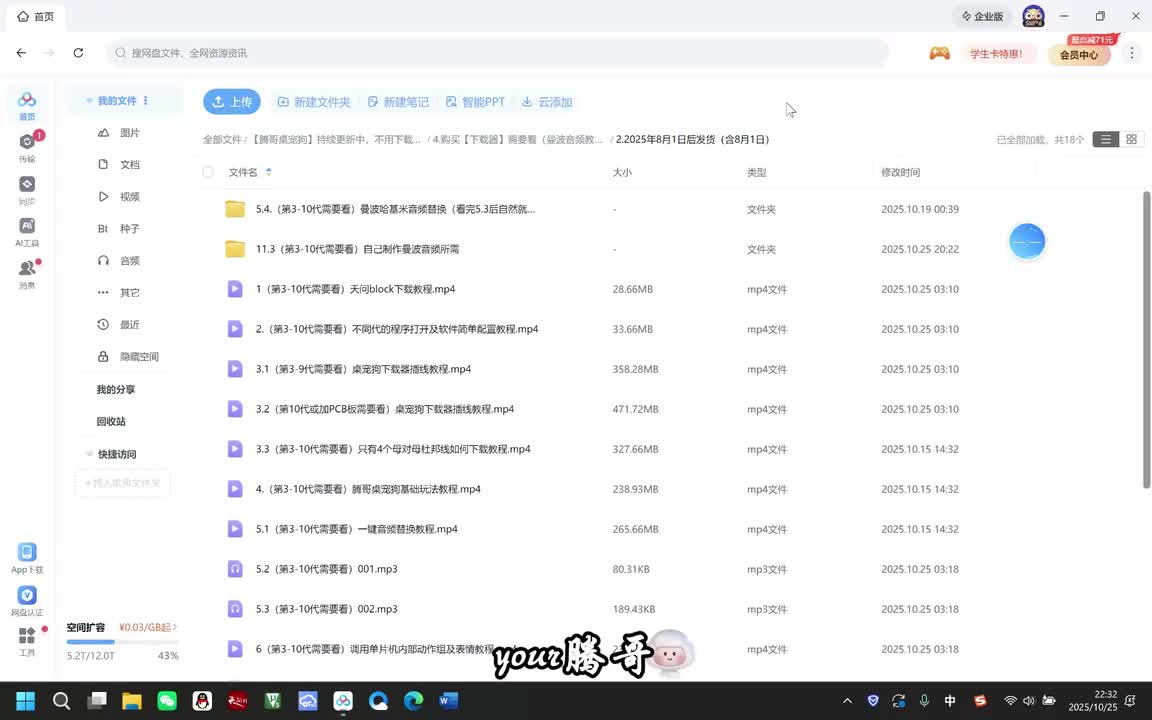Click the 空间扩容 ¥0.03/GB起 link
Viewport: 1152px width, 720px height.
tap(148, 627)
